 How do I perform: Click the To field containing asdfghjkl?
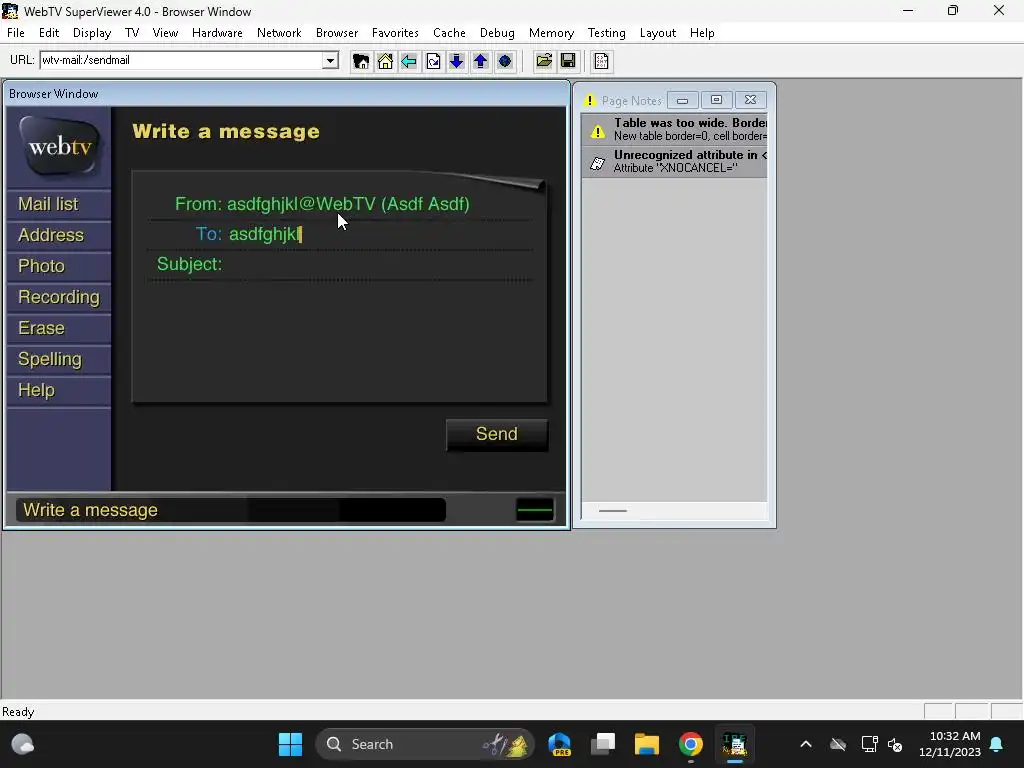(379, 234)
